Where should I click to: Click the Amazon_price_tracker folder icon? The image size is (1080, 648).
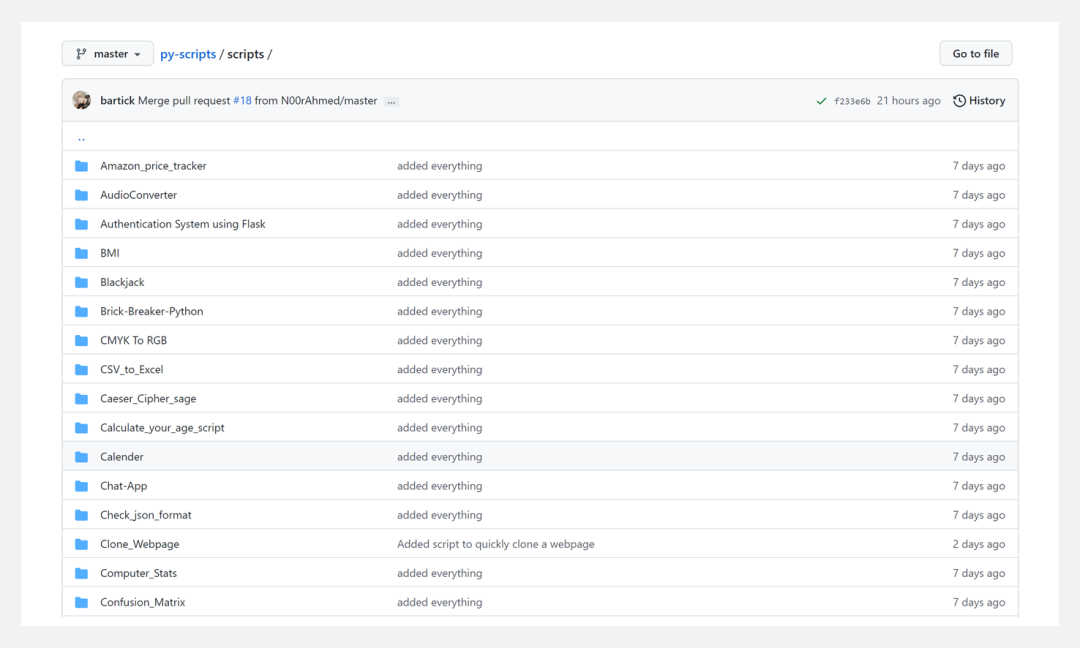coord(82,166)
